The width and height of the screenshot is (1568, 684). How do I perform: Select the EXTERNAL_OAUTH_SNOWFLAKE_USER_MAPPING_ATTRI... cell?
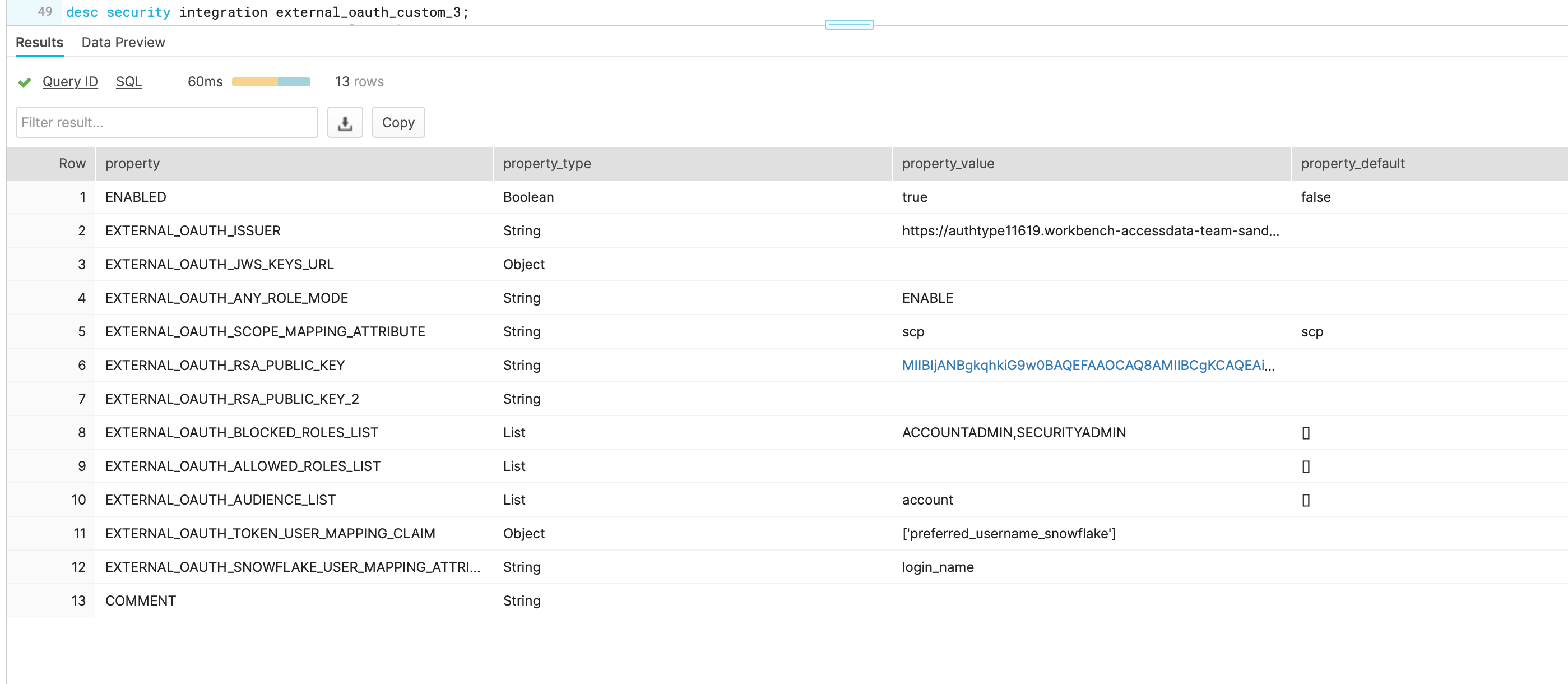[x=294, y=567]
